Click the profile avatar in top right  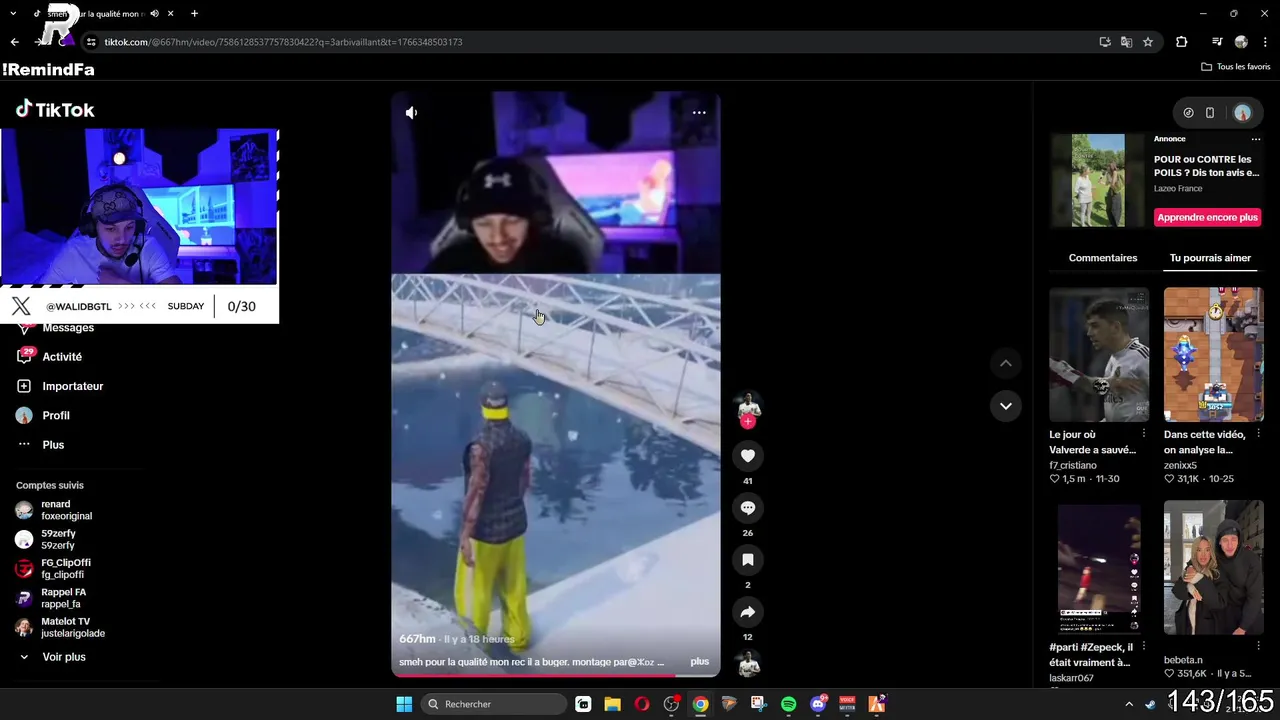pyautogui.click(x=1243, y=113)
